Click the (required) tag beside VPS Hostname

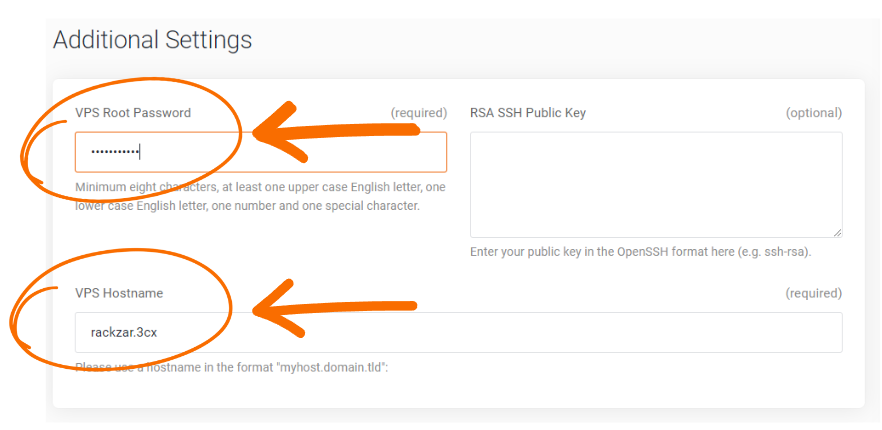pos(814,293)
